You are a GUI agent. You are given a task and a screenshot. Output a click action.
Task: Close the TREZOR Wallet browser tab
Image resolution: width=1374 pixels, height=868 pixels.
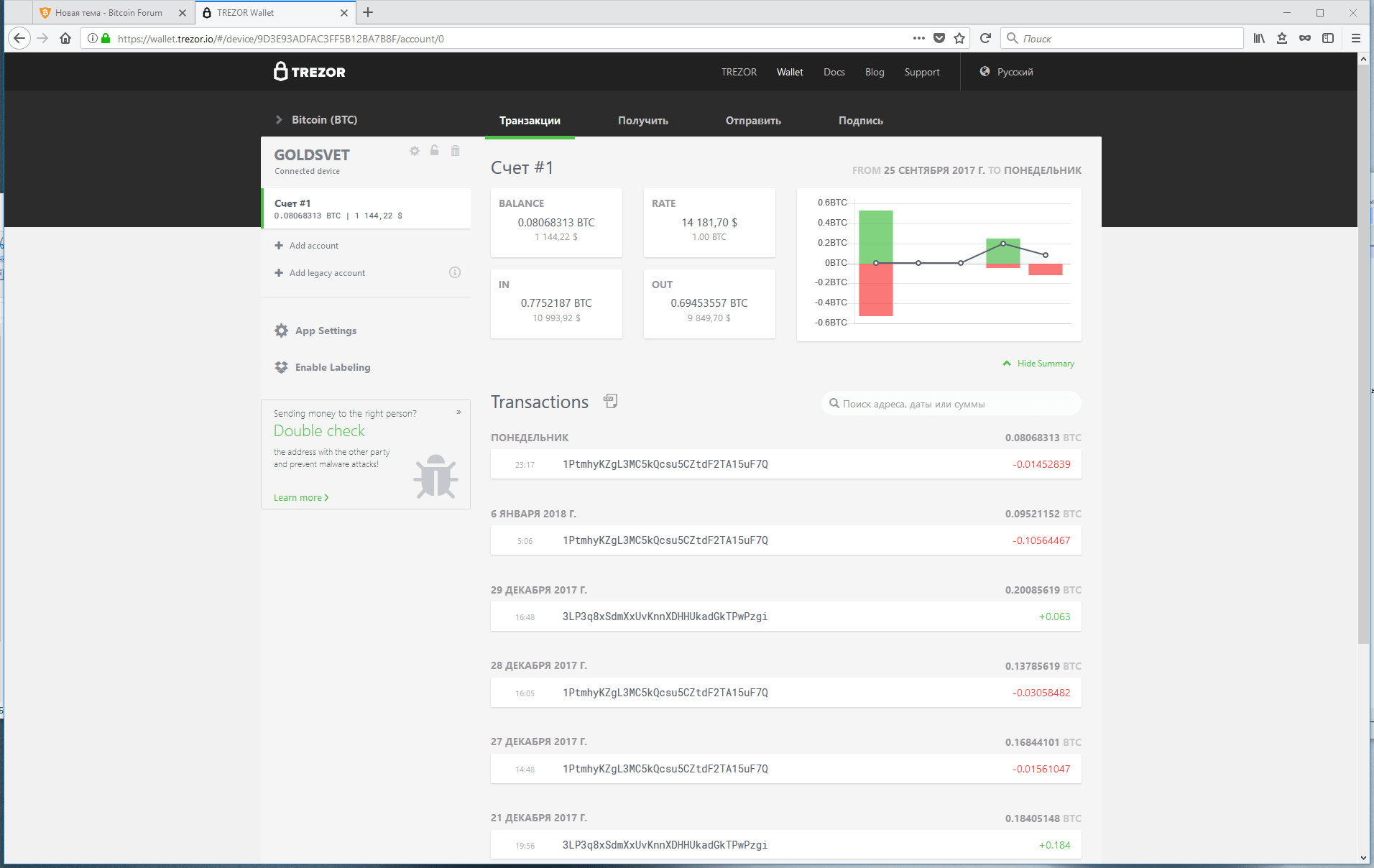pos(344,12)
